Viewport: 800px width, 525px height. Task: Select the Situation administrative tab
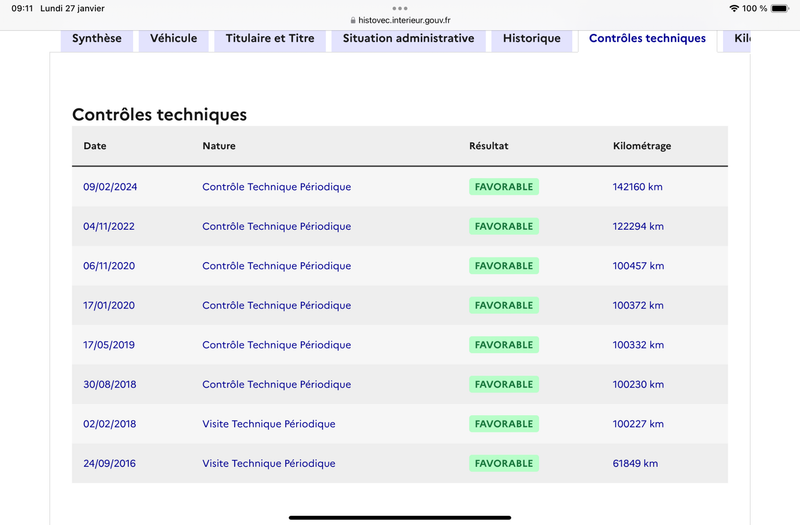(x=408, y=39)
